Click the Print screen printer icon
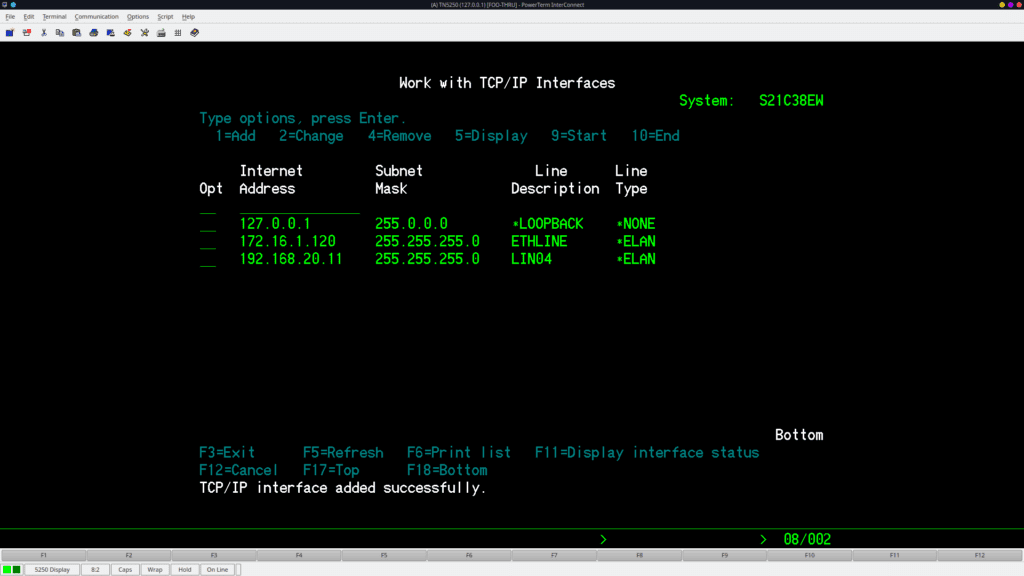This screenshot has height=576, width=1024. tap(94, 33)
